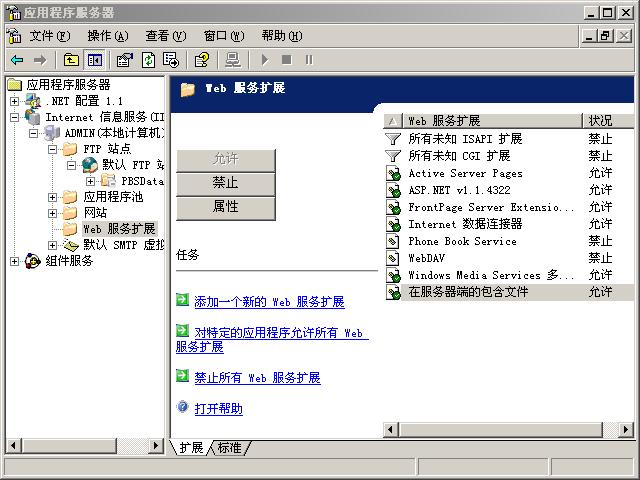The image size is (640, 480).
Task: Click the Start item play icon
Action: coord(264,60)
